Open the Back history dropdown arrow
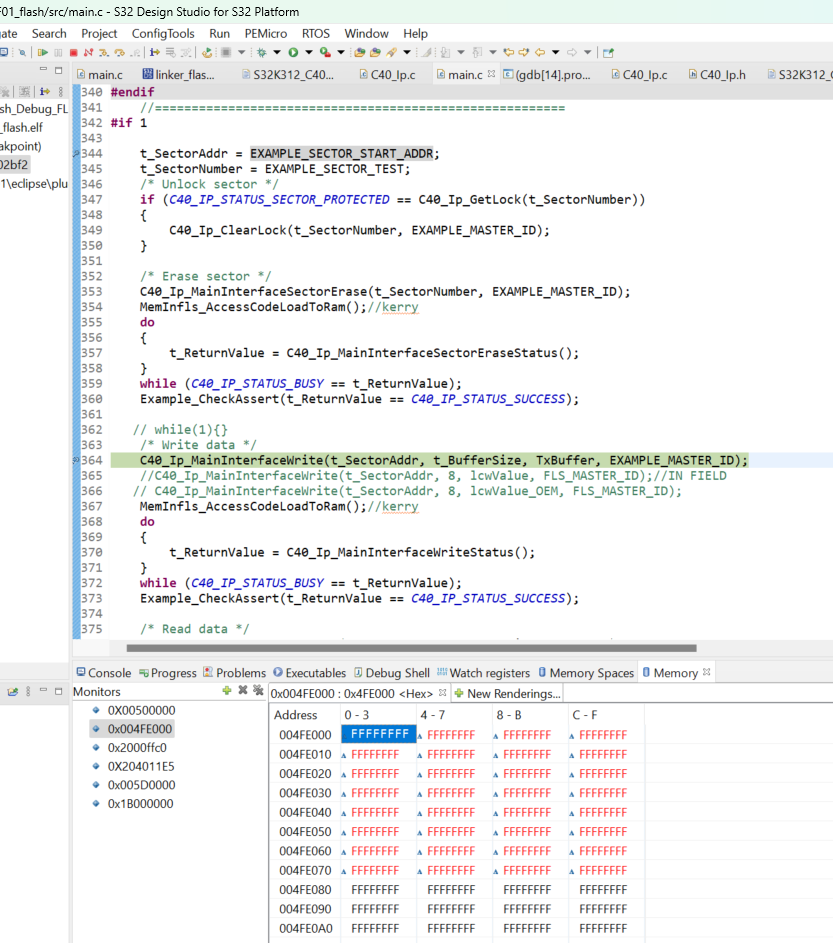This screenshot has width=833, height=943. point(556,52)
